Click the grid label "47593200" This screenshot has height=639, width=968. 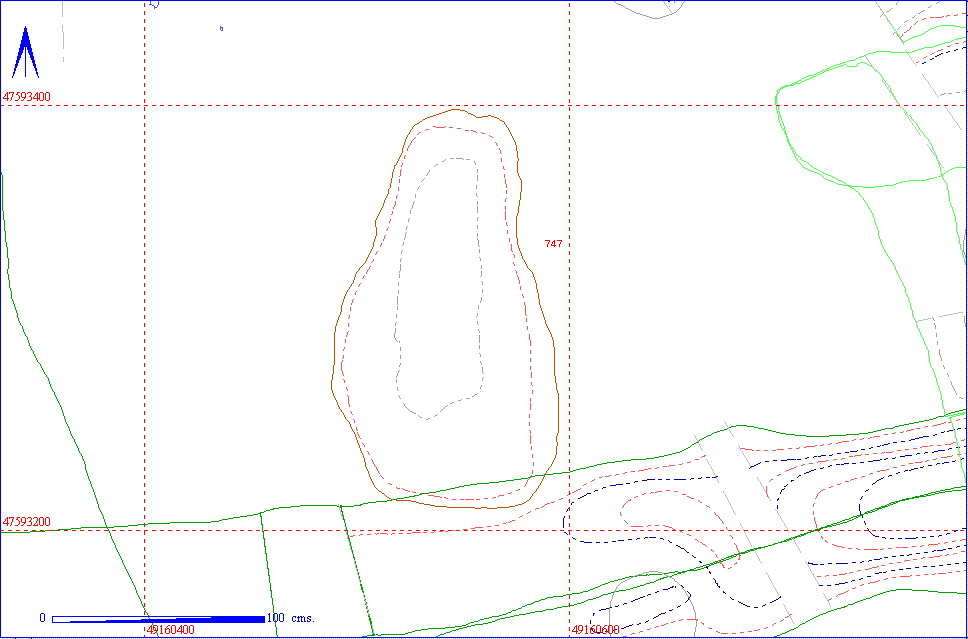pyautogui.click(x=27, y=522)
